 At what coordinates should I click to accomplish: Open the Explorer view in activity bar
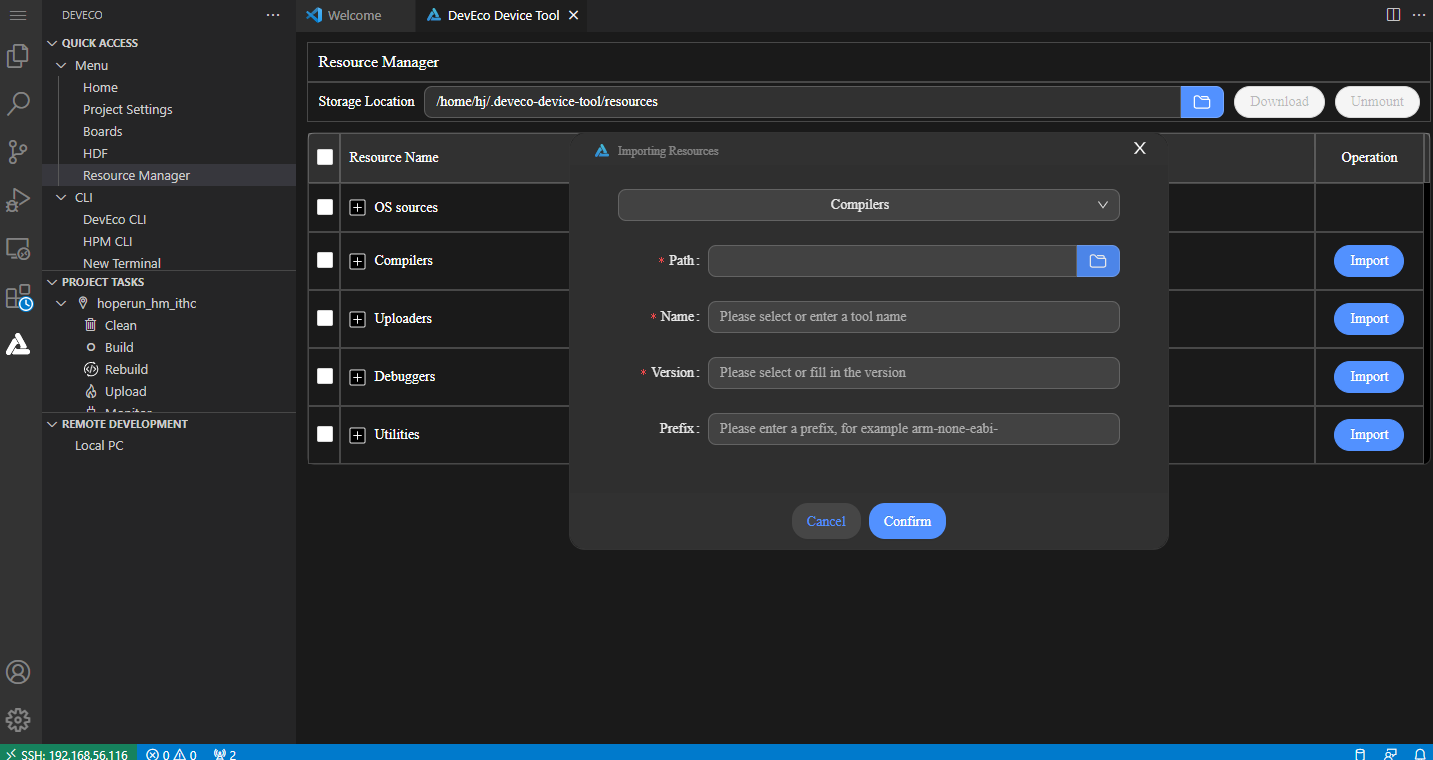(x=18, y=56)
